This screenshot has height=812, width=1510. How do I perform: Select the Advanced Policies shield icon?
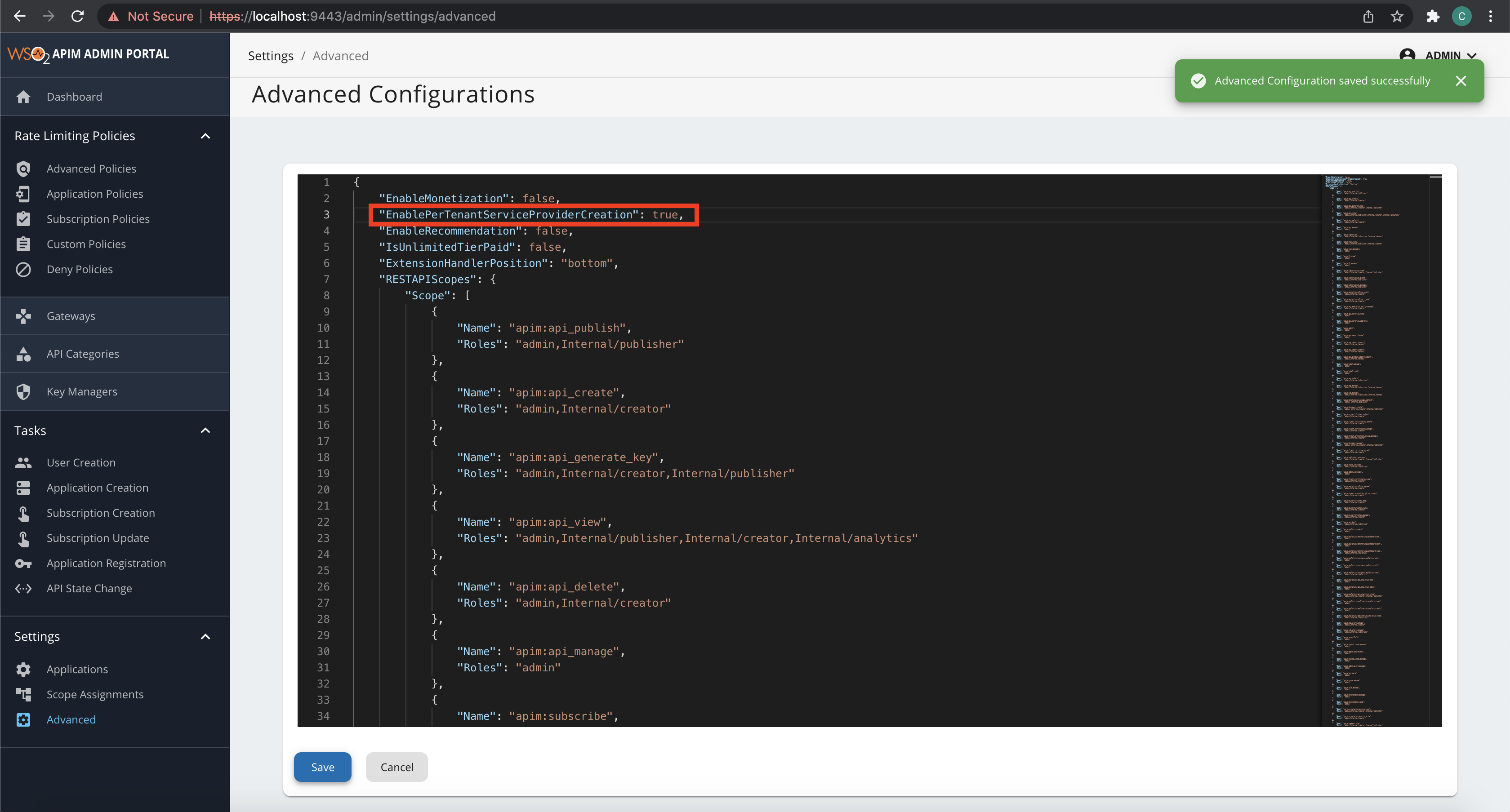tap(23, 168)
